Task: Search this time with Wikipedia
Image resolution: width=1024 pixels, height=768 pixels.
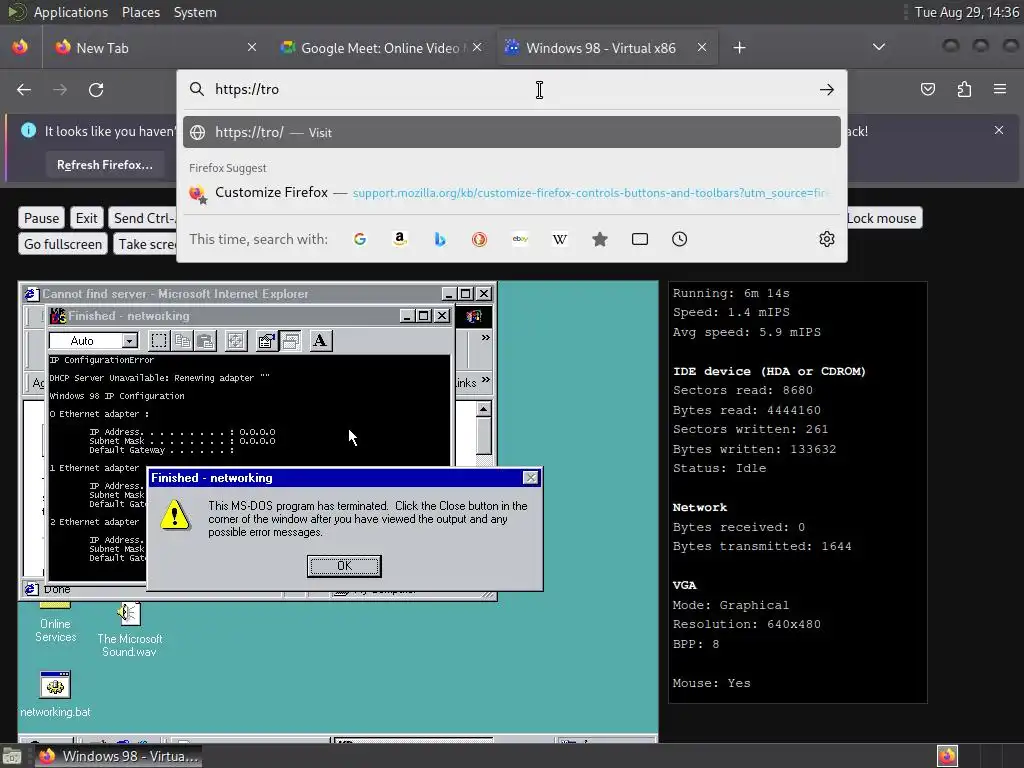Action: point(560,239)
